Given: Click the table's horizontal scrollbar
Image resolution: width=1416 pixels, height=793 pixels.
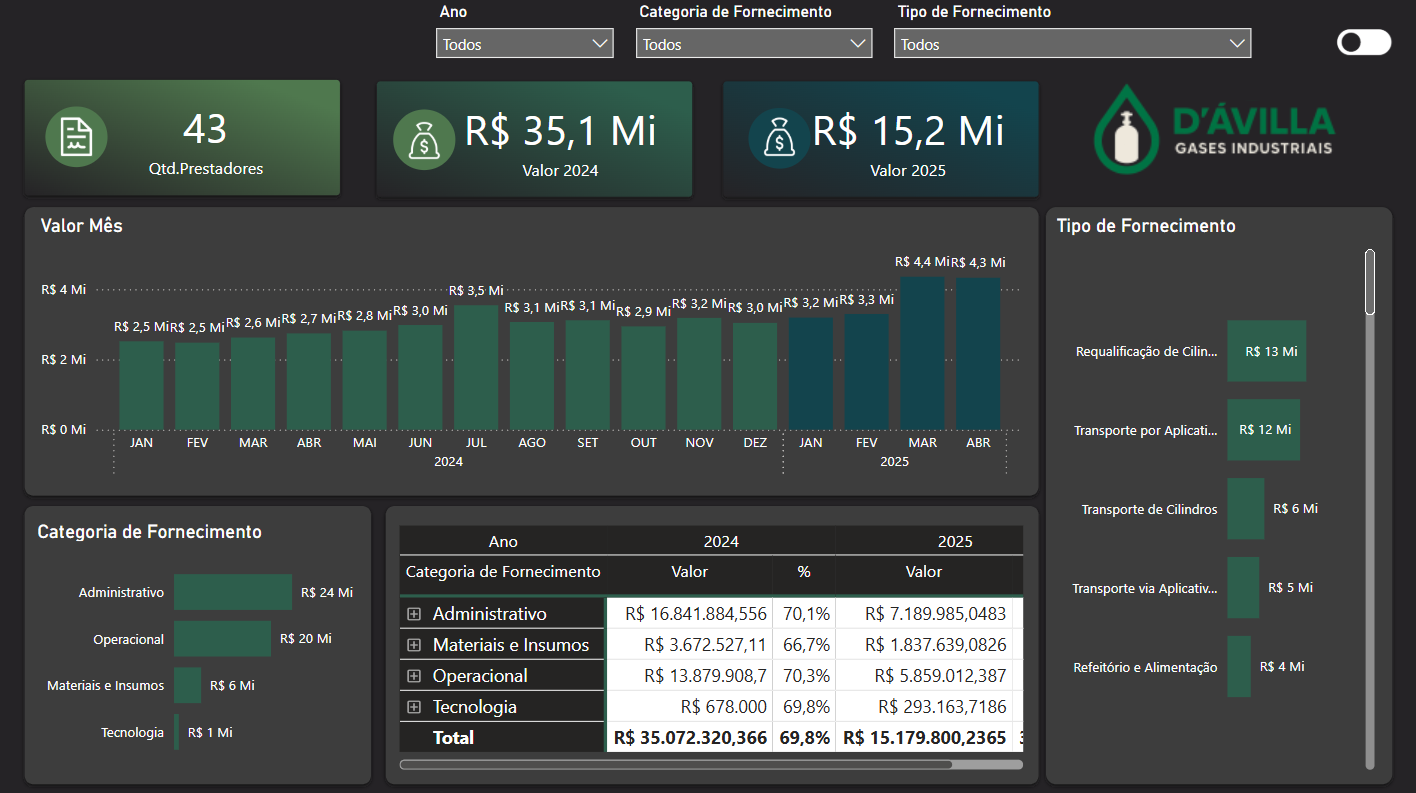Looking at the screenshot, I should (675, 765).
